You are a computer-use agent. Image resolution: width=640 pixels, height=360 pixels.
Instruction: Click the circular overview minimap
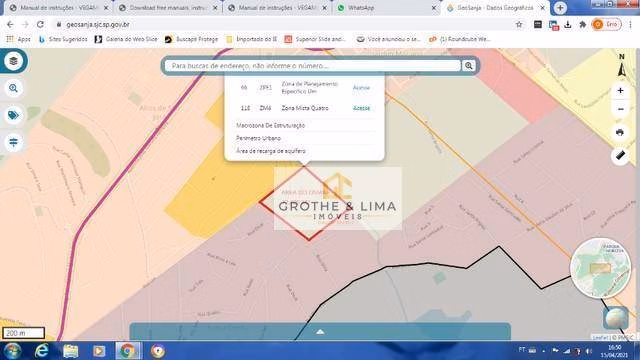[600, 268]
